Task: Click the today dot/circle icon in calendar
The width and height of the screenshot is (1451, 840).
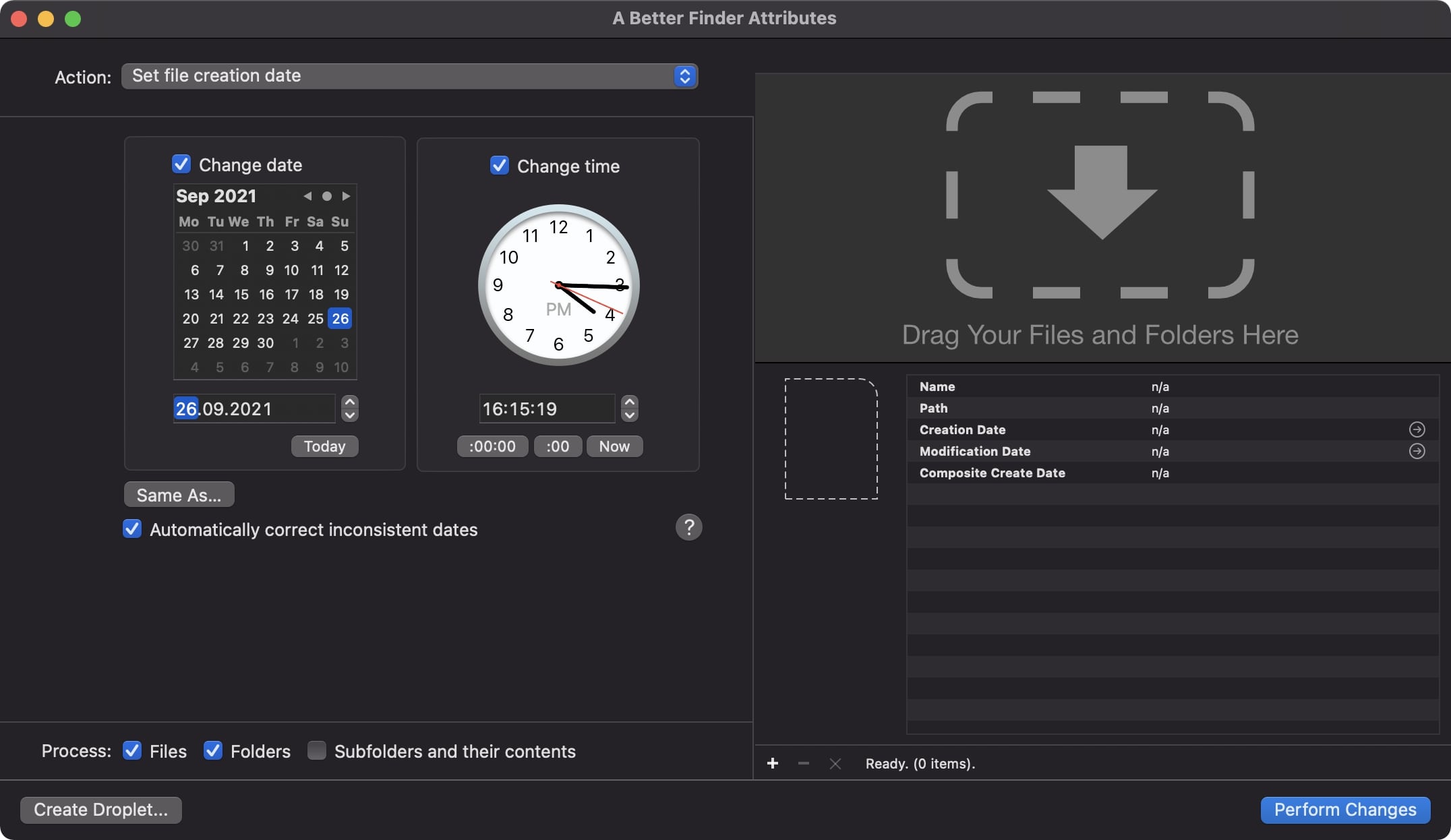Action: (x=325, y=195)
